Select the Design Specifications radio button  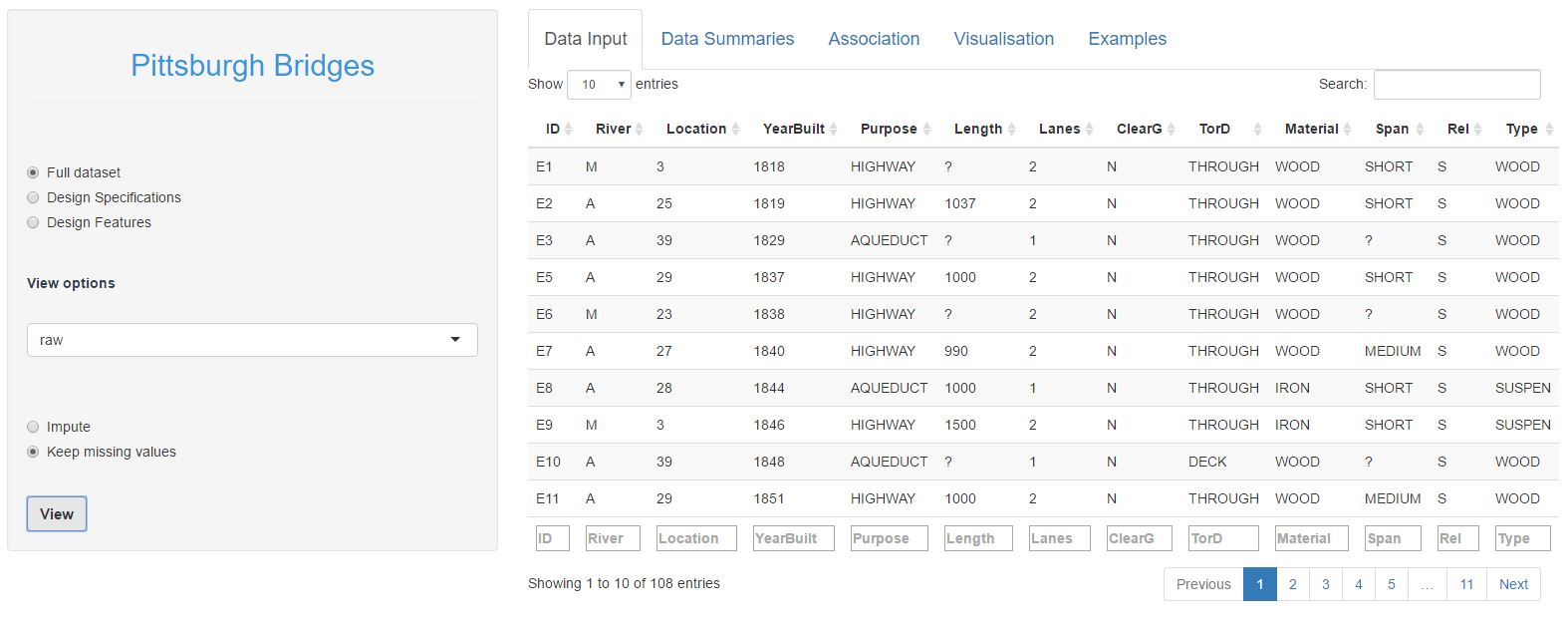pos(34,197)
